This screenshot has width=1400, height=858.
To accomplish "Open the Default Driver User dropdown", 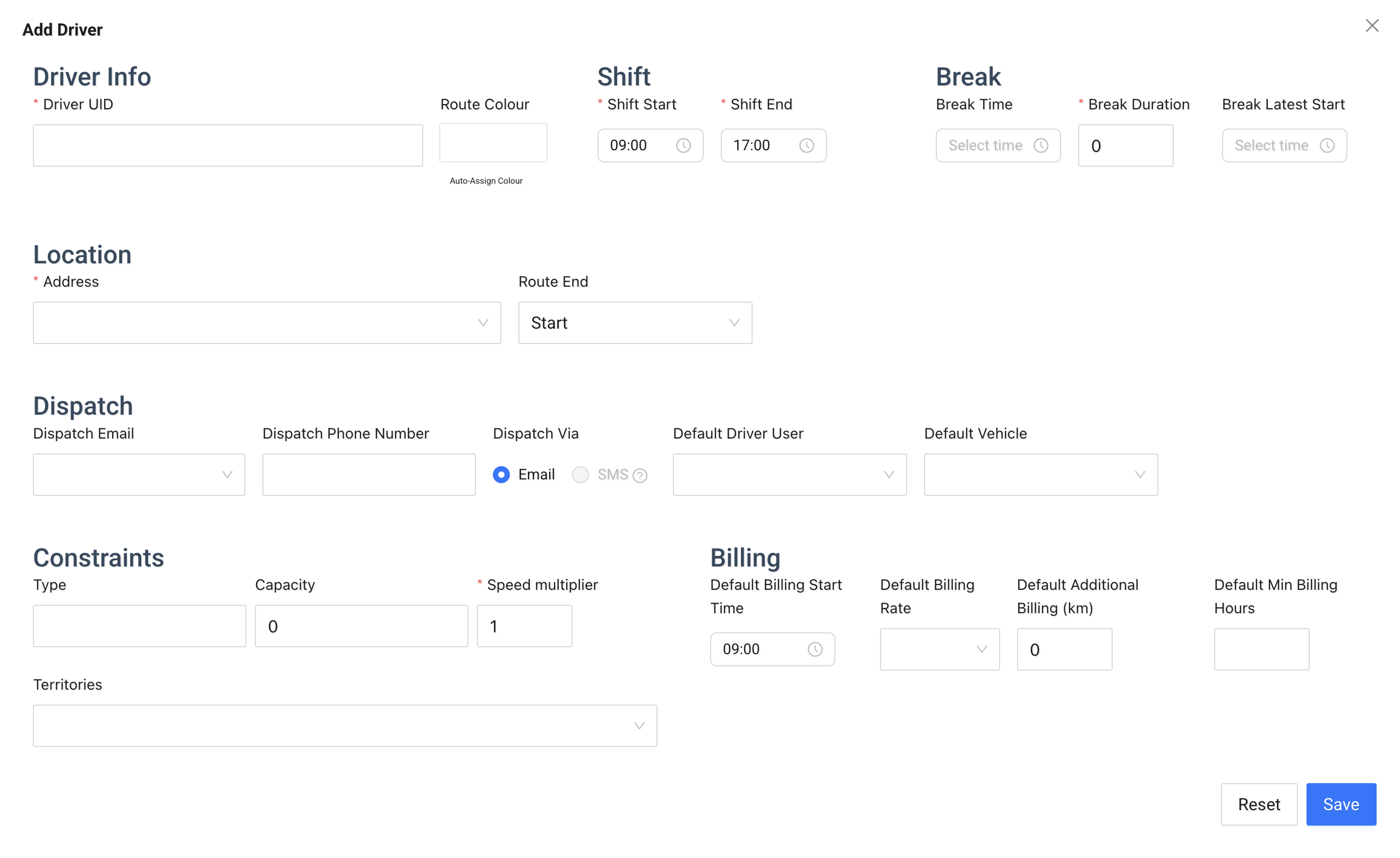I will pyautogui.click(x=789, y=474).
